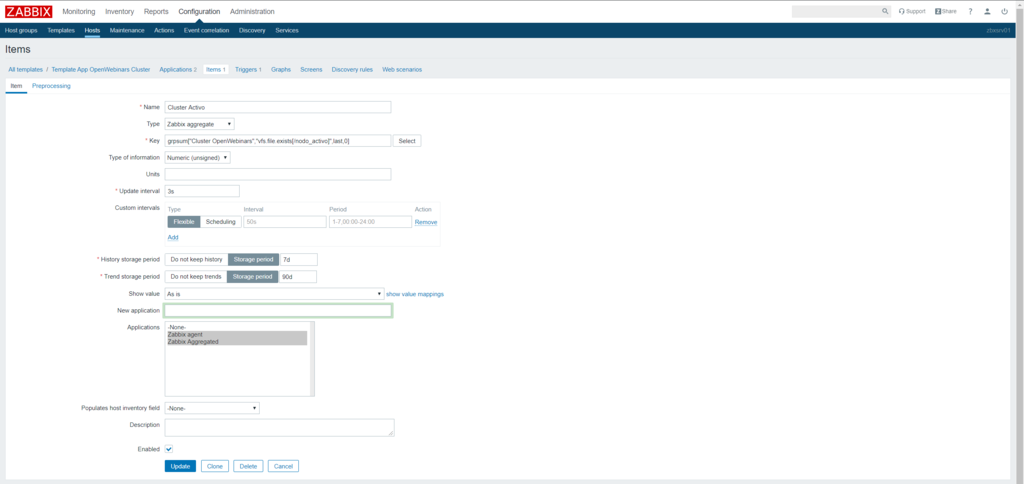Toggle the Enabled checkbox
This screenshot has width=1024, height=484.
point(169,449)
